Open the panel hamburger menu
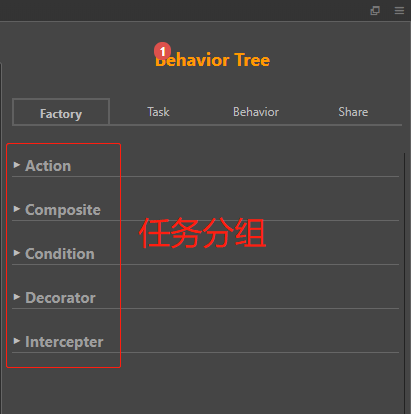The height and width of the screenshot is (414, 411). (399, 11)
